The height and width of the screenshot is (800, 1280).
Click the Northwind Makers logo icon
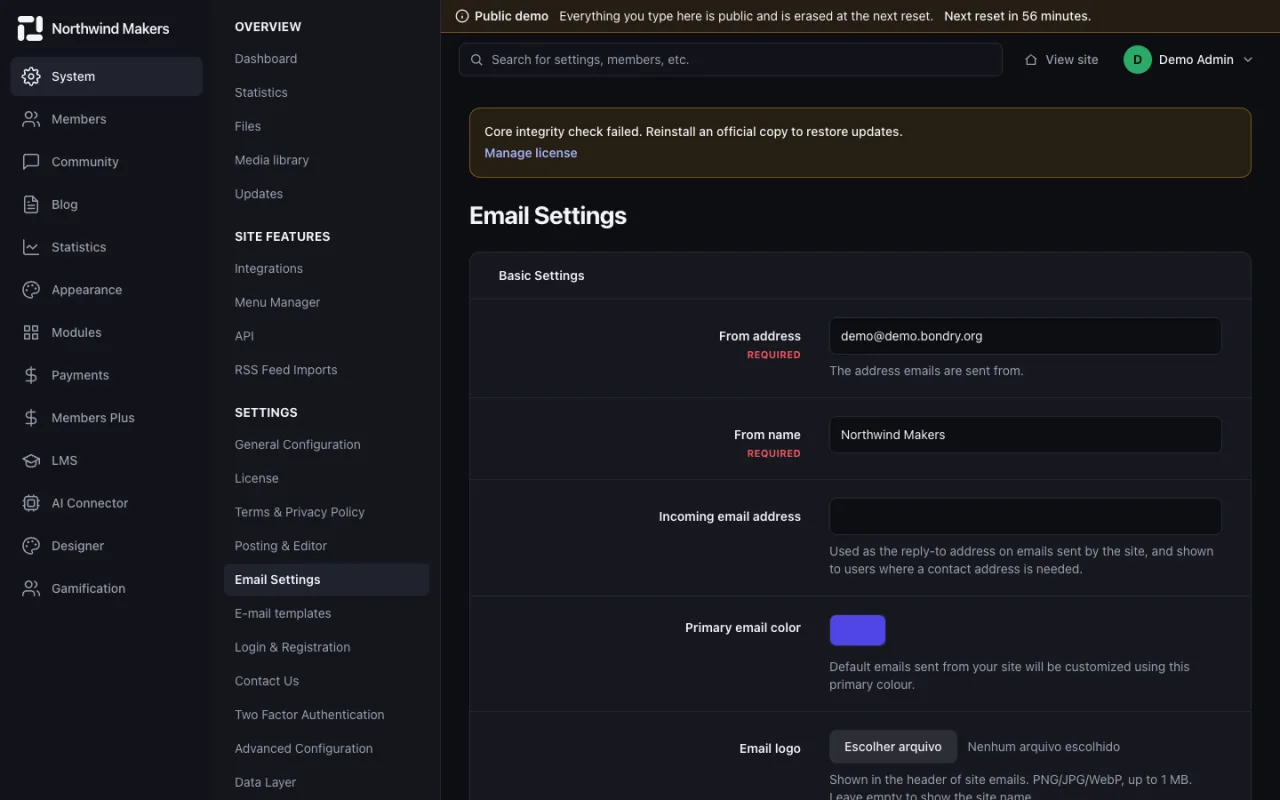pyautogui.click(x=30, y=29)
